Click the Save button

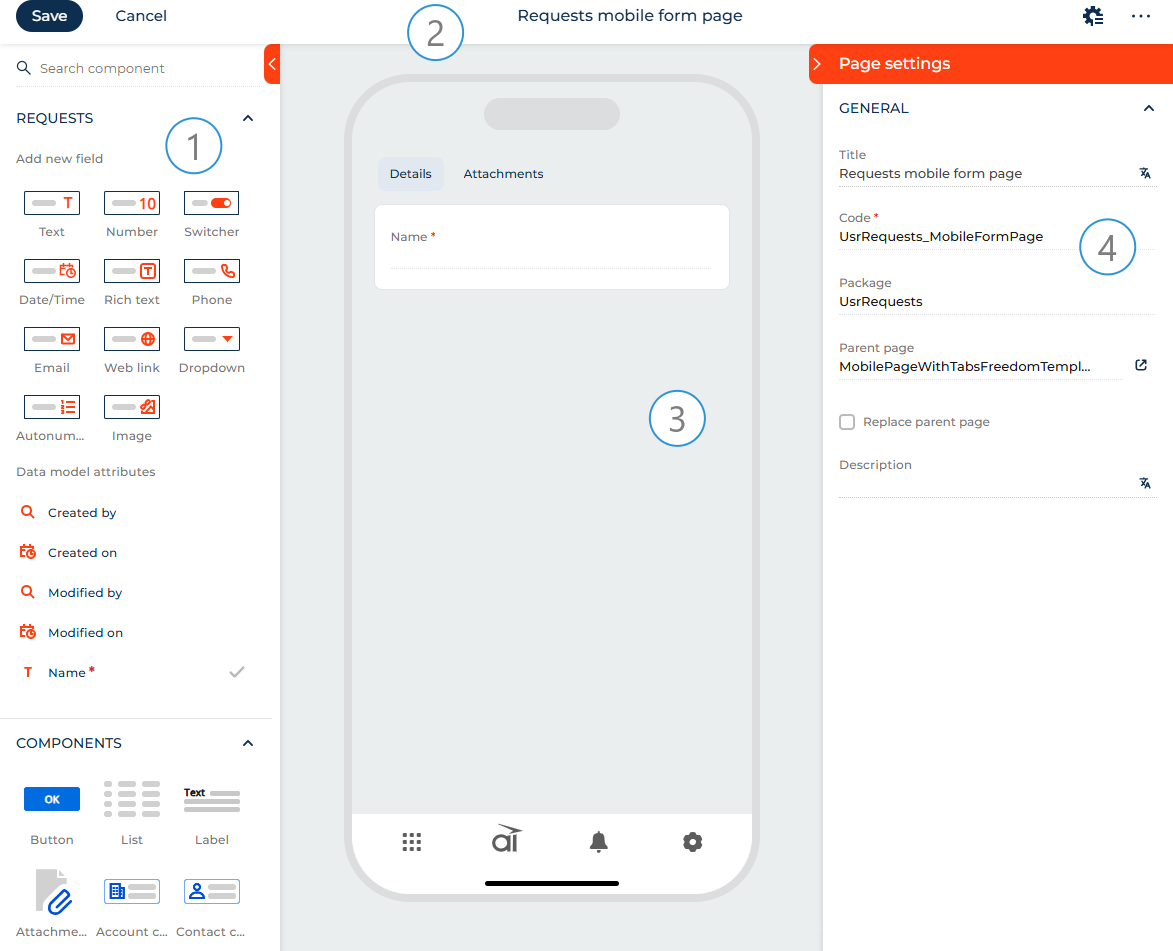[50, 16]
